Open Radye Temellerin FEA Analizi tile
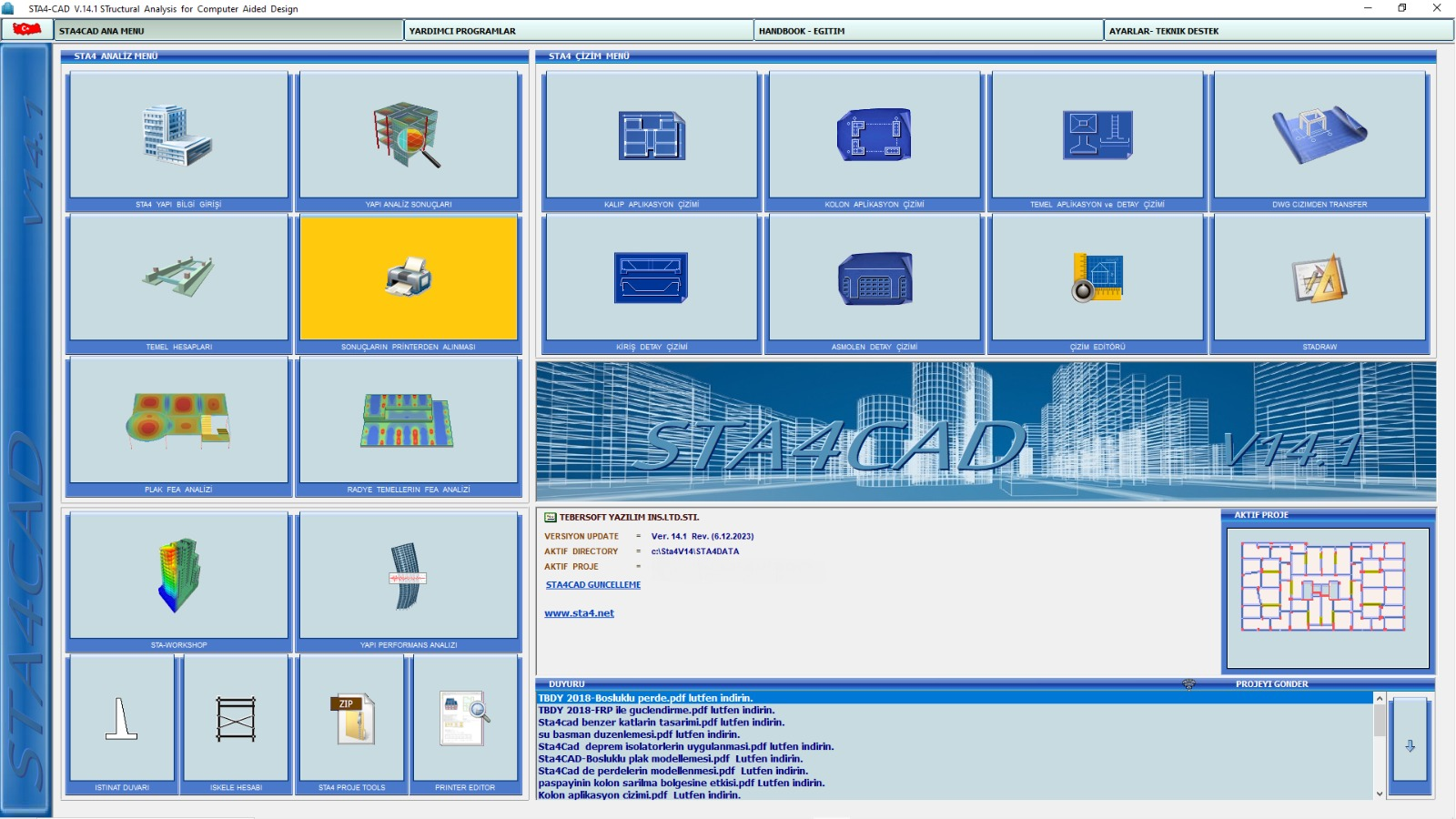The height and width of the screenshot is (819, 1456). click(x=409, y=420)
